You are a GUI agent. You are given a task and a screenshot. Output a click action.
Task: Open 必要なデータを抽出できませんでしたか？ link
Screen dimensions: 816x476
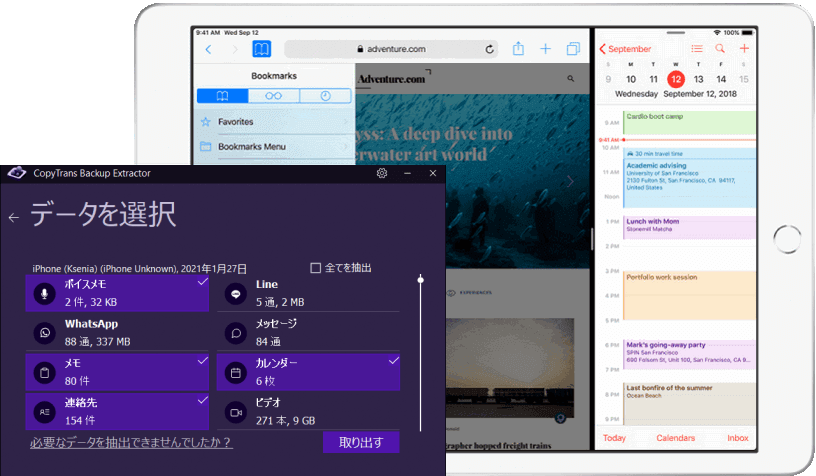click(x=131, y=442)
